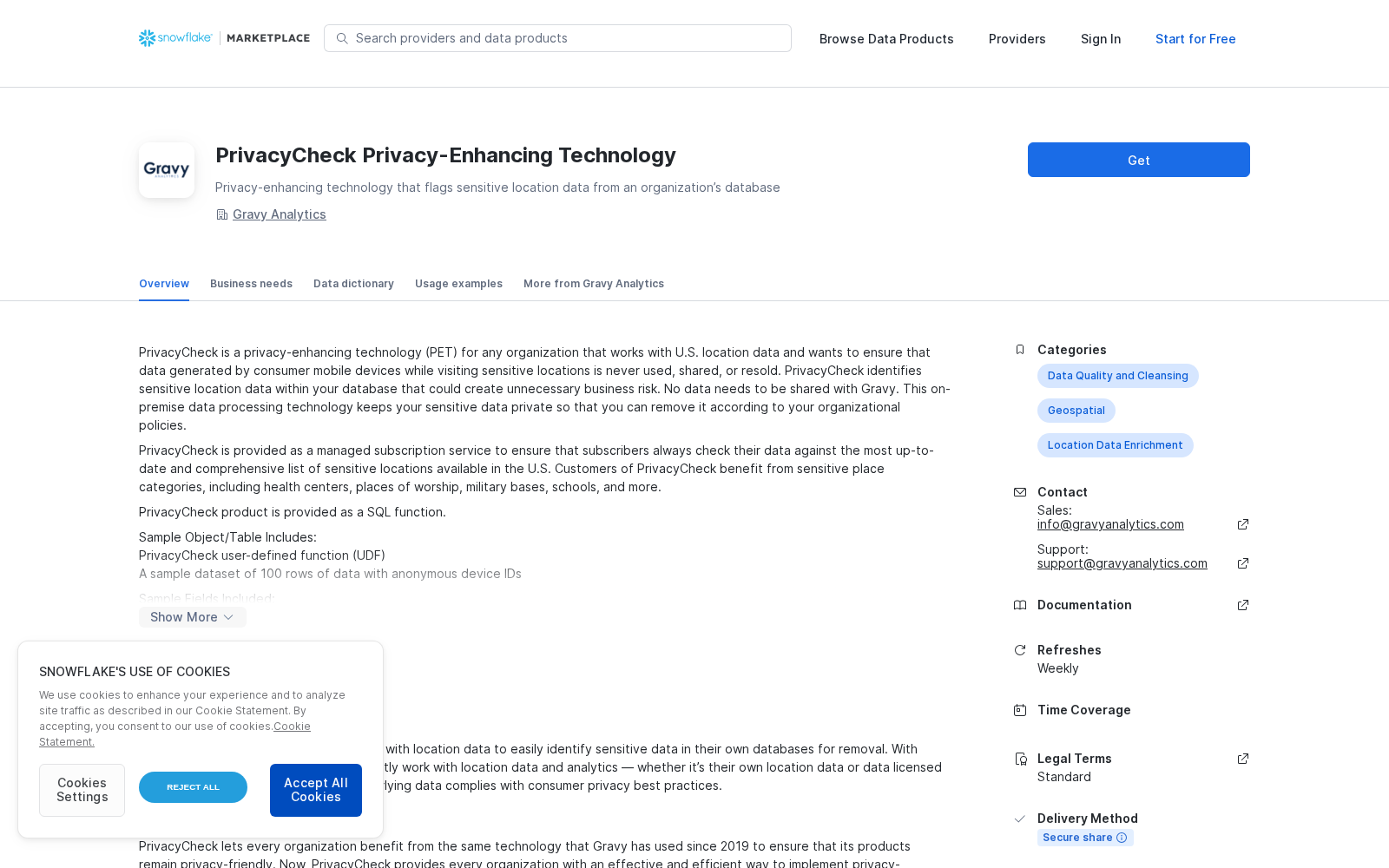Select the Data Quality and Cleansing category
Viewport: 1389px width, 868px height.
(1118, 376)
